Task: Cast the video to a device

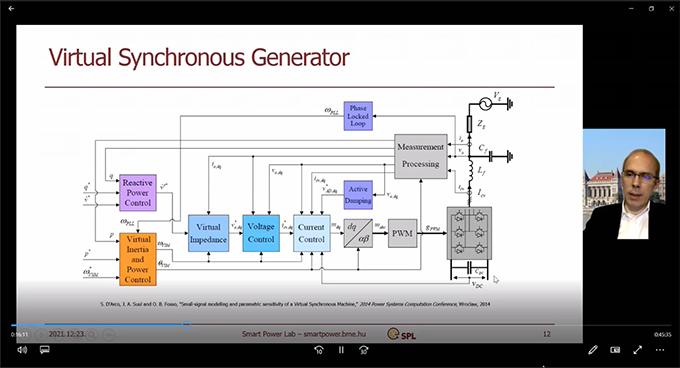Action: pyautogui.click(x=615, y=350)
